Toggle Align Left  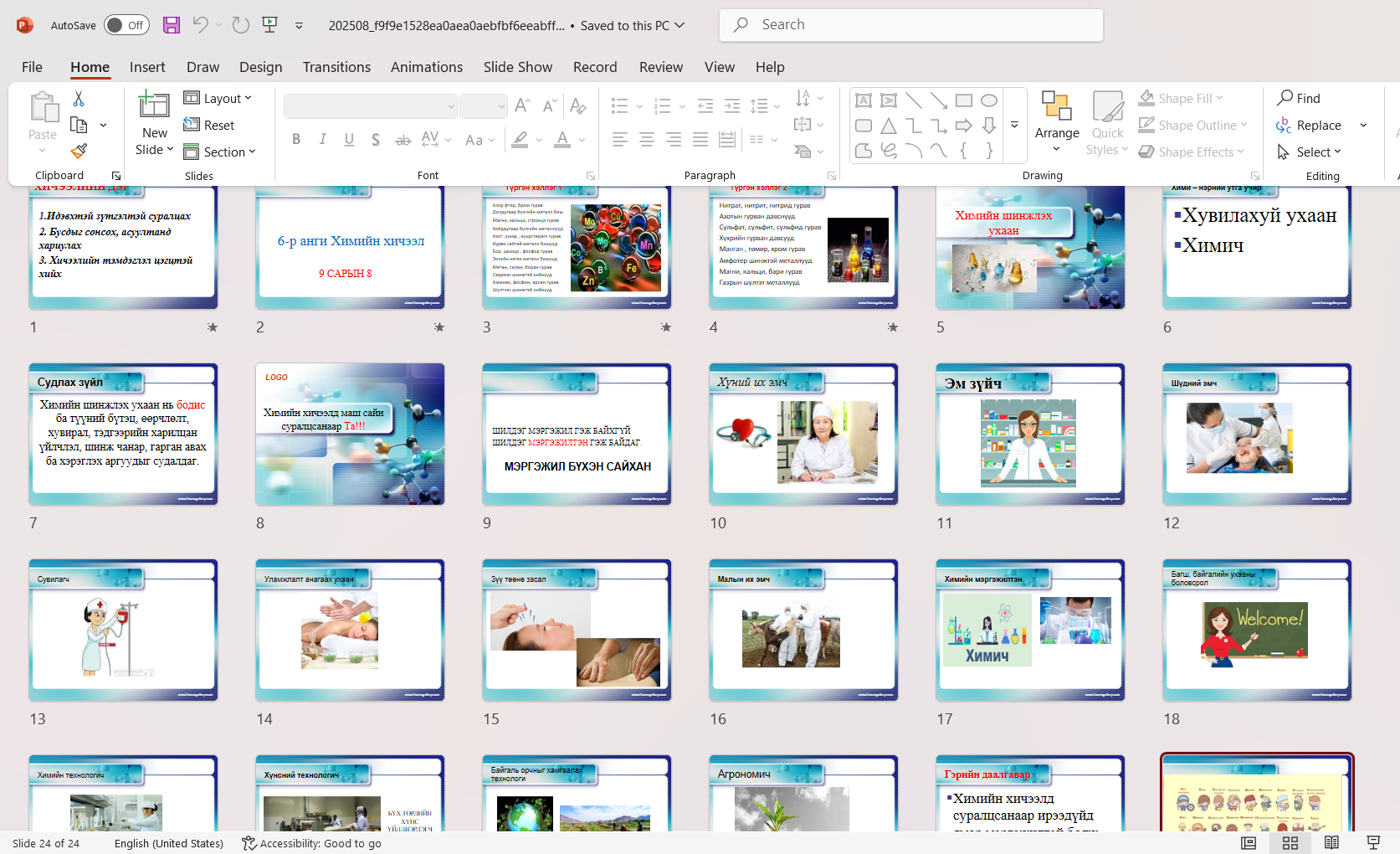click(x=620, y=140)
